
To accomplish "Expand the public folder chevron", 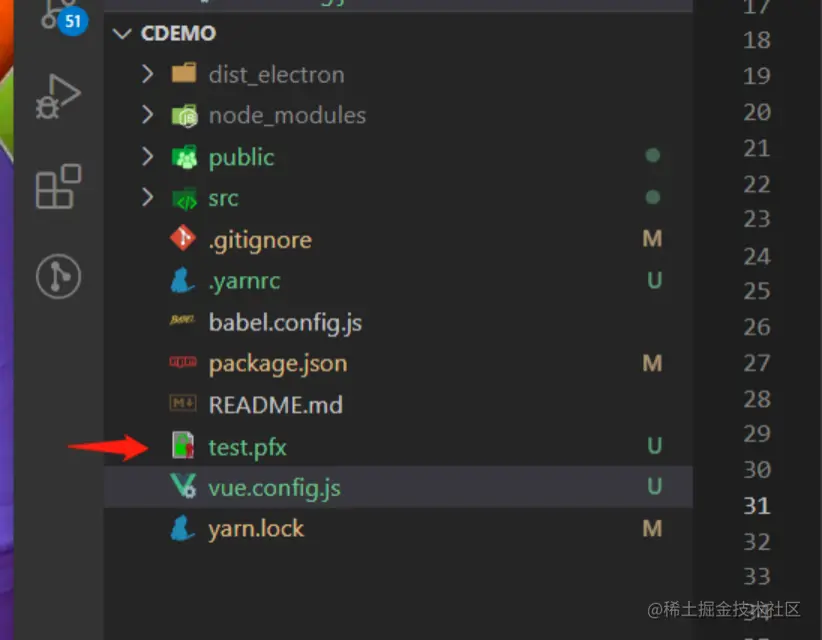I will 148,157.
